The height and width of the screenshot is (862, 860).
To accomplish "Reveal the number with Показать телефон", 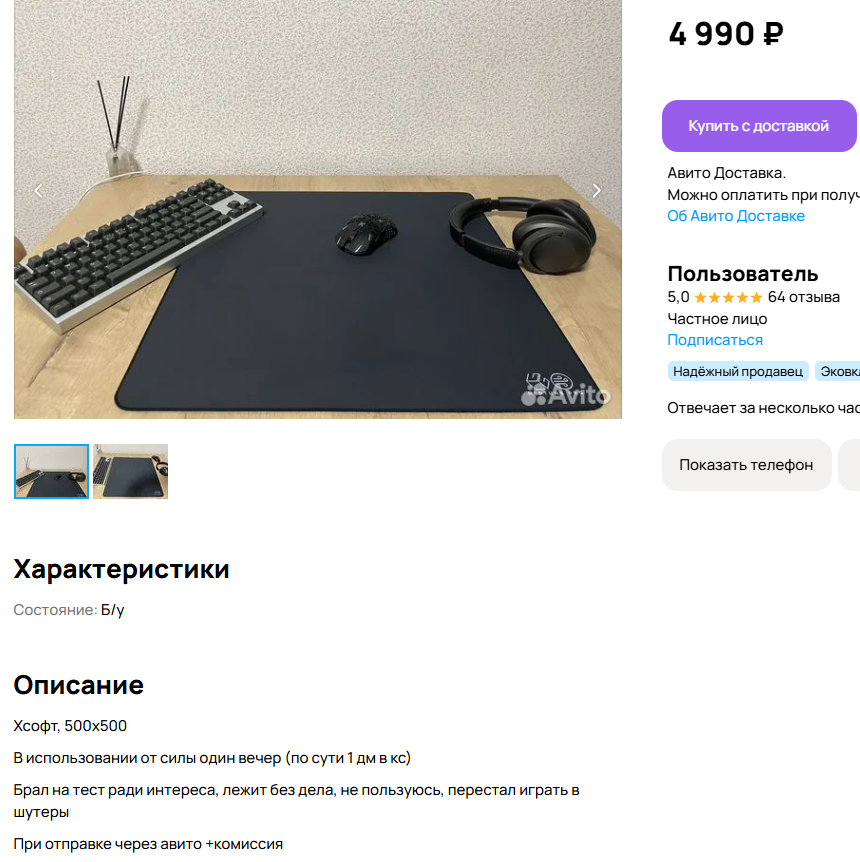I will click(746, 465).
